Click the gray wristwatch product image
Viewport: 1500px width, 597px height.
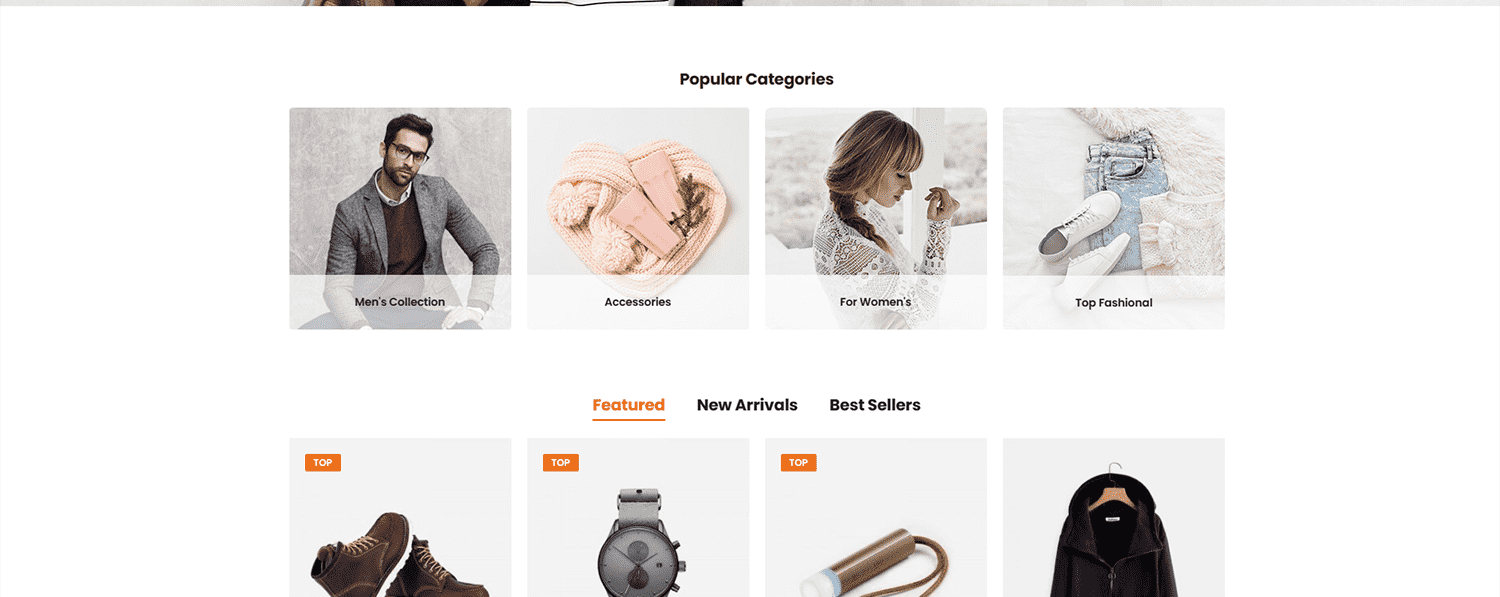tap(638, 545)
